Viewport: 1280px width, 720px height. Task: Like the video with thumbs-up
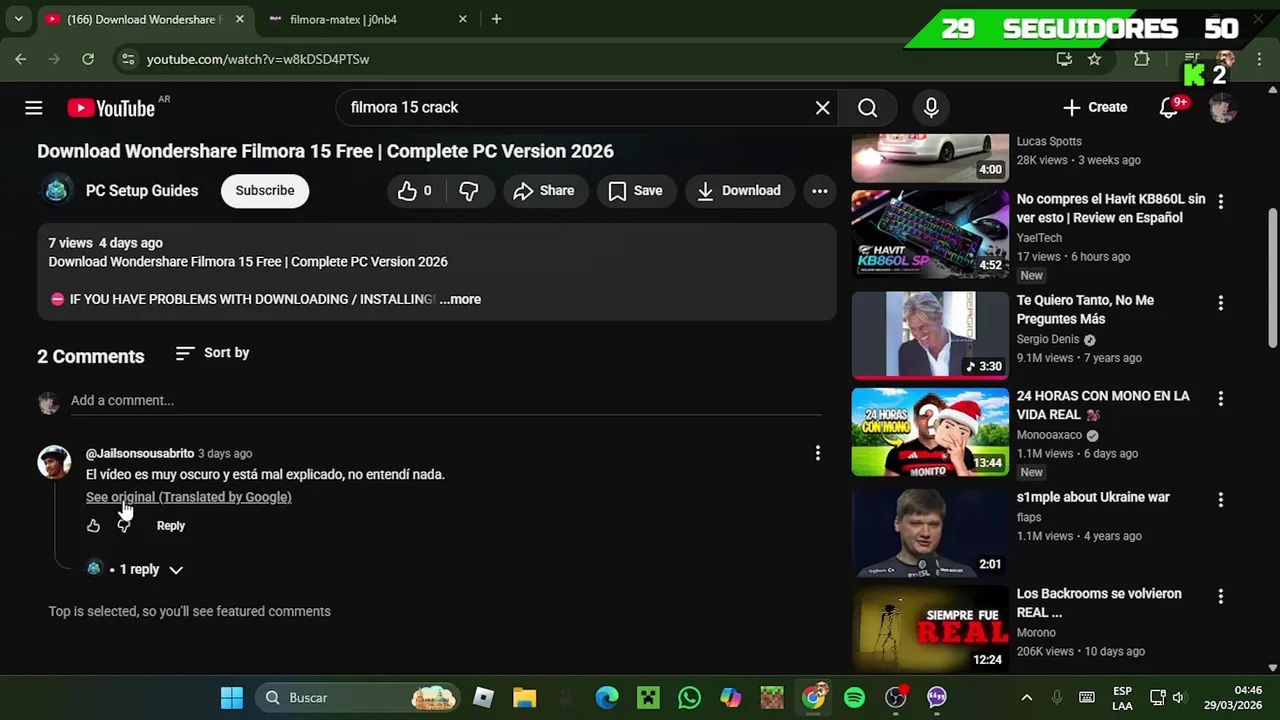(x=415, y=191)
